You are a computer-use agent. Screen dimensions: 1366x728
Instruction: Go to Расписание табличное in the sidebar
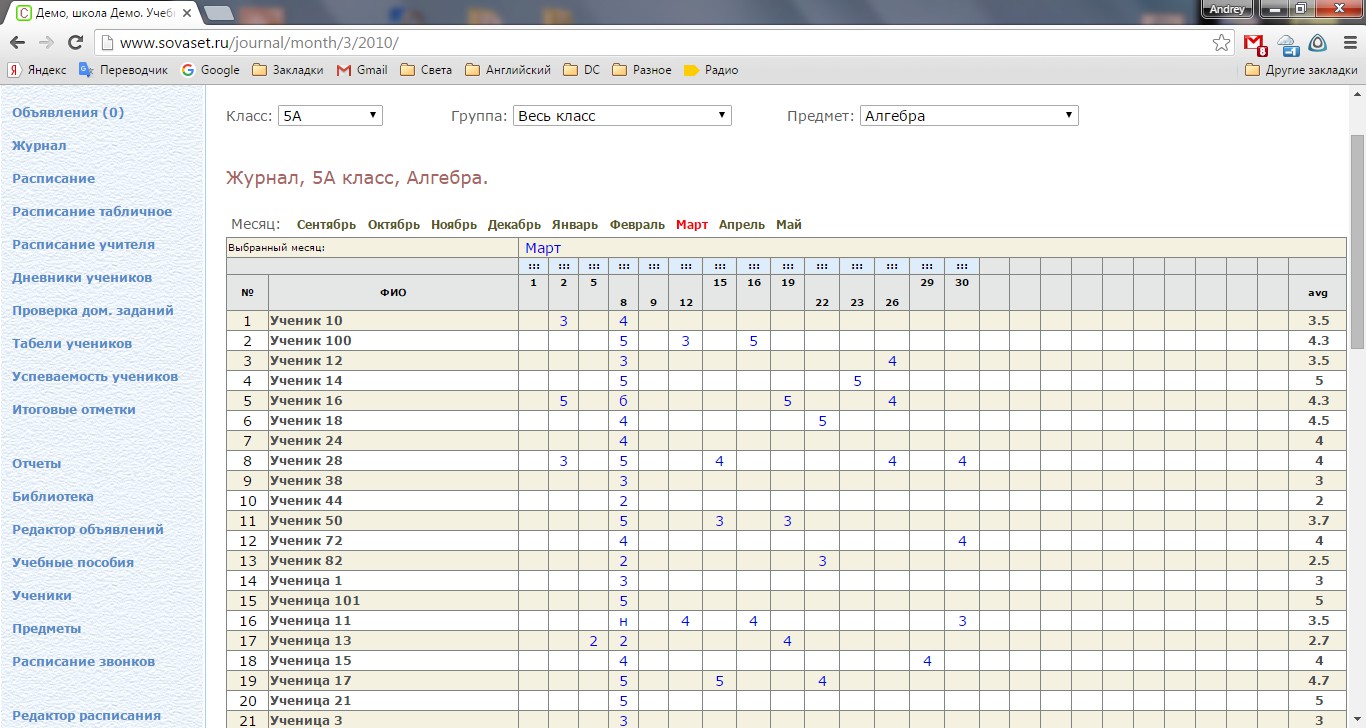tap(92, 212)
